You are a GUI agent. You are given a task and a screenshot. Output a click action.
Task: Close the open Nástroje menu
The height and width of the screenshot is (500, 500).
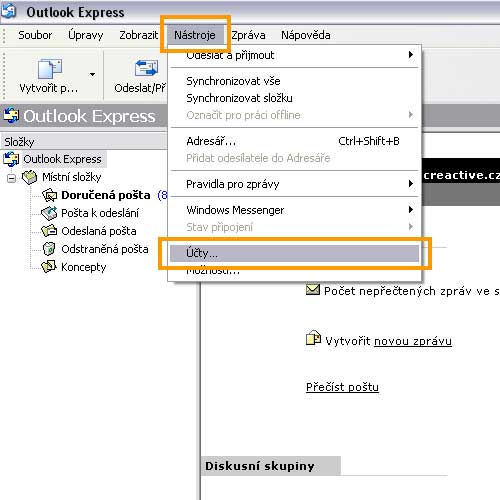(195, 35)
